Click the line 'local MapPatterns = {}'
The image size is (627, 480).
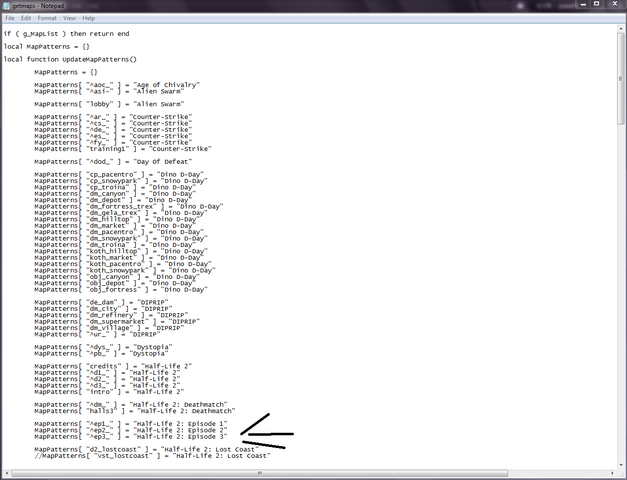click(46, 46)
